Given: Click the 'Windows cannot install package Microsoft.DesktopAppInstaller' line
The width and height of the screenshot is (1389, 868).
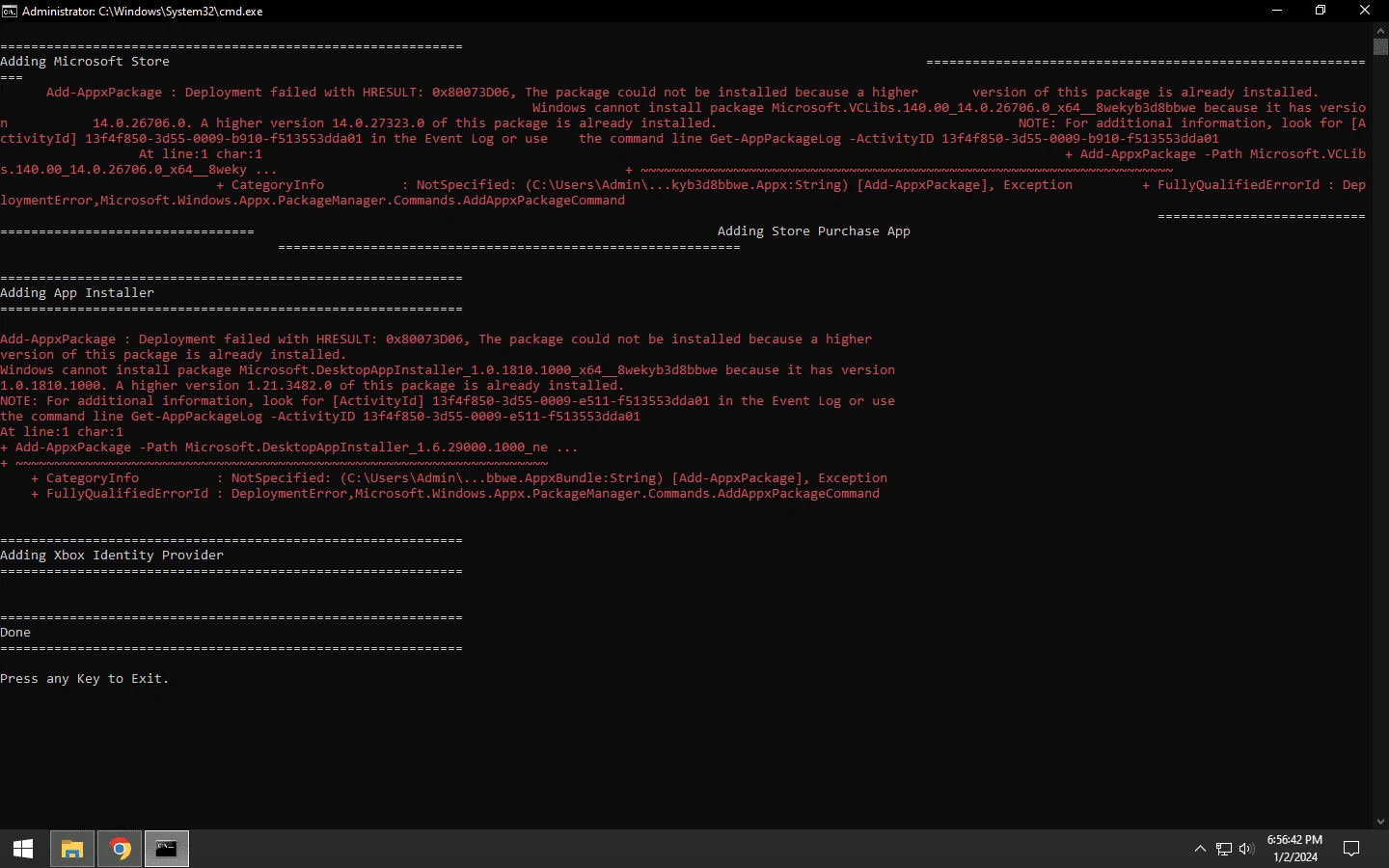Looking at the screenshot, I should [448, 370].
